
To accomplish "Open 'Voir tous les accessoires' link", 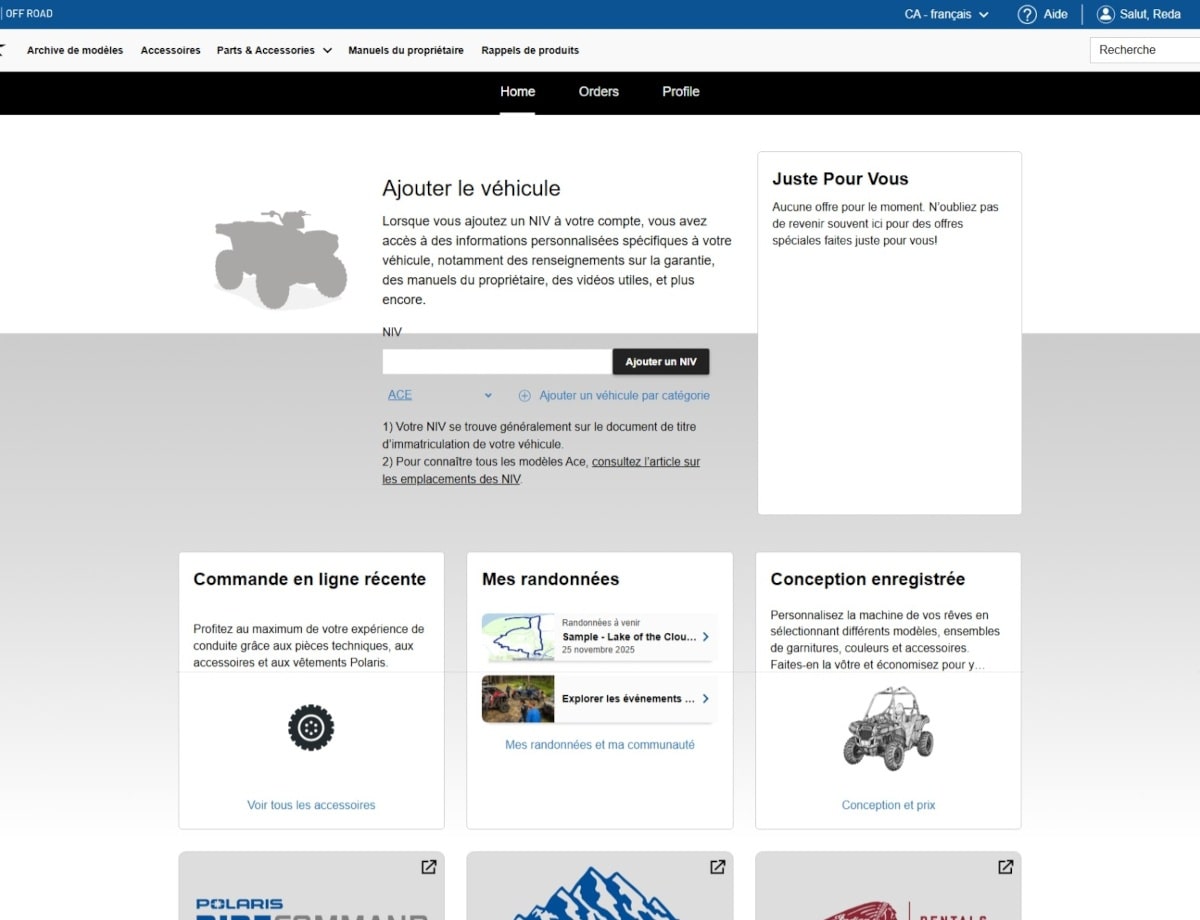I will (311, 804).
